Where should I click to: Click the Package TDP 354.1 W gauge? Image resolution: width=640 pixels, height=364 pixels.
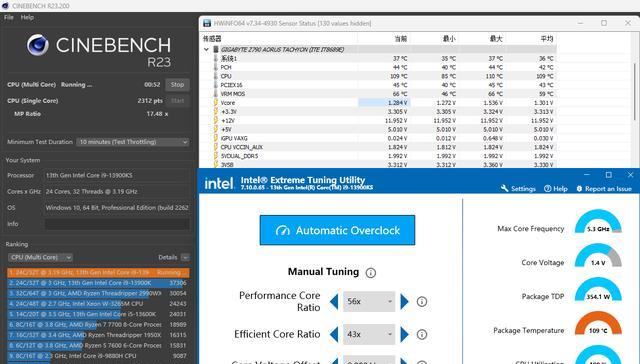[x=598, y=290]
